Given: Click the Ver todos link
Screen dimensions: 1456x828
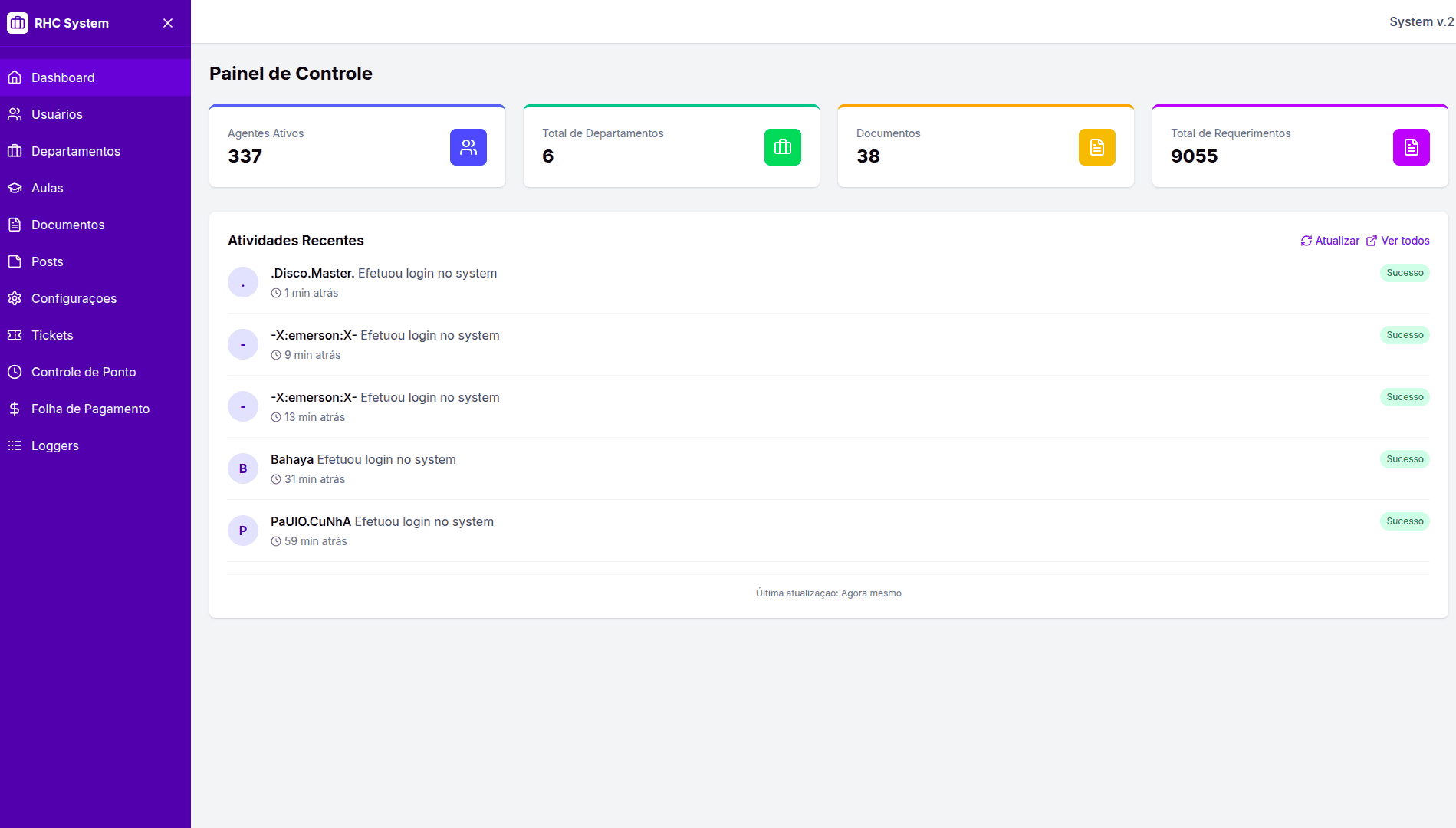Looking at the screenshot, I should click(x=1398, y=241).
